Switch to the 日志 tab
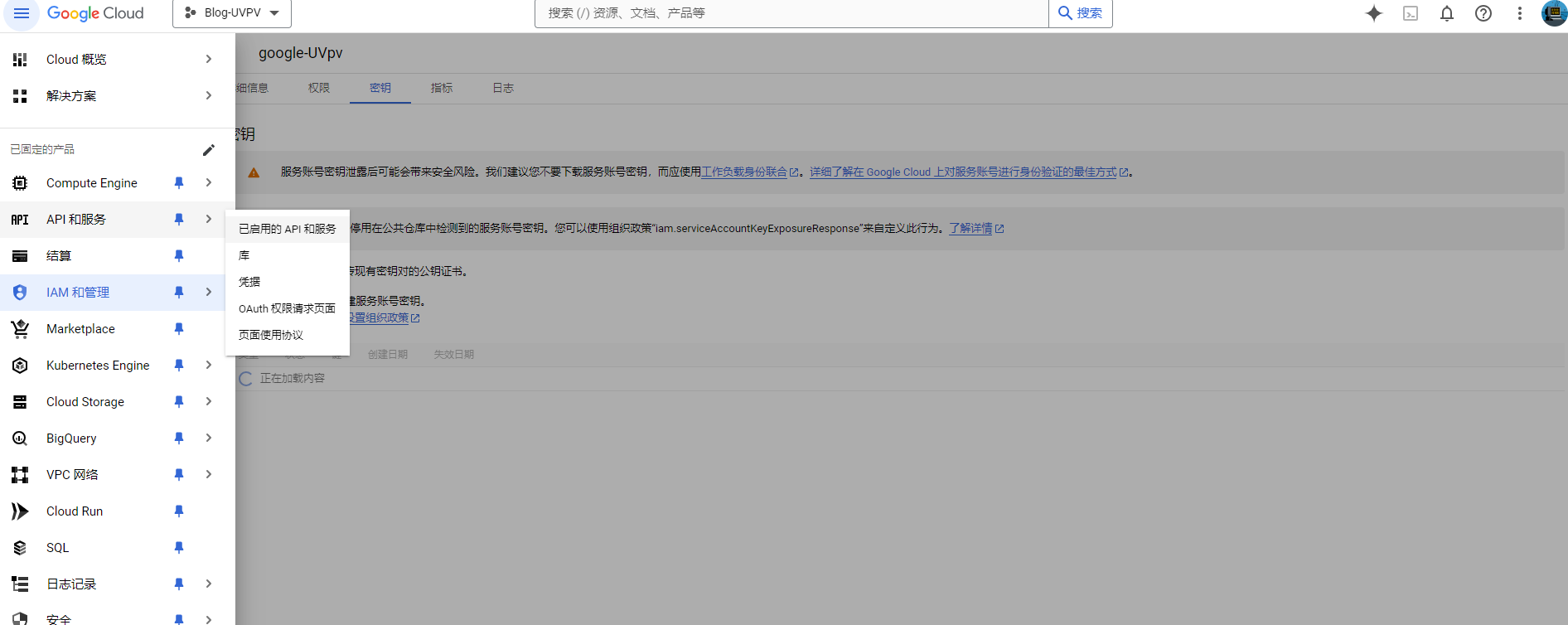This screenshot has height=625, width=1568. [x=503, y=88]
